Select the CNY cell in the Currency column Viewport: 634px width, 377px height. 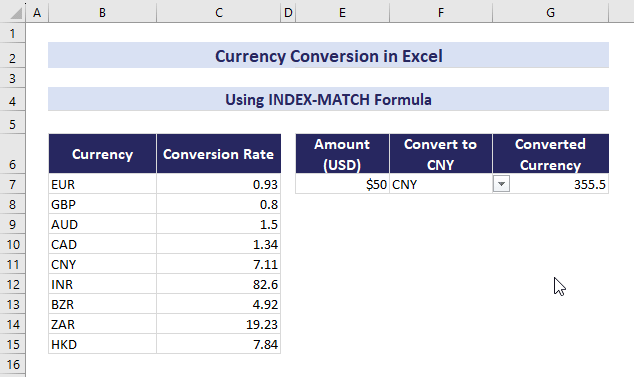102,264
